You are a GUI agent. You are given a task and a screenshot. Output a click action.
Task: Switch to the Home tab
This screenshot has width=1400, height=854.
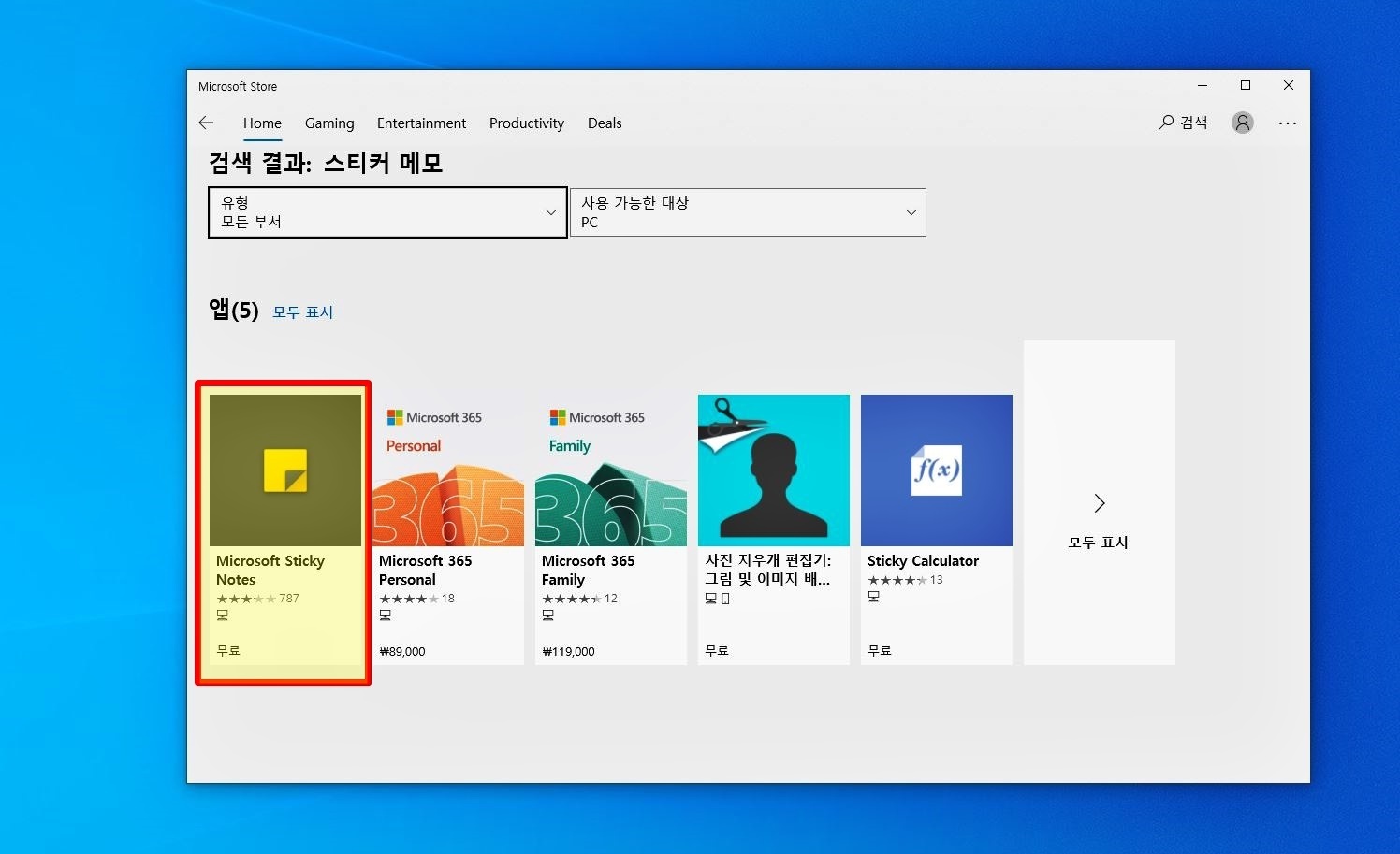[x=262, y=123]
